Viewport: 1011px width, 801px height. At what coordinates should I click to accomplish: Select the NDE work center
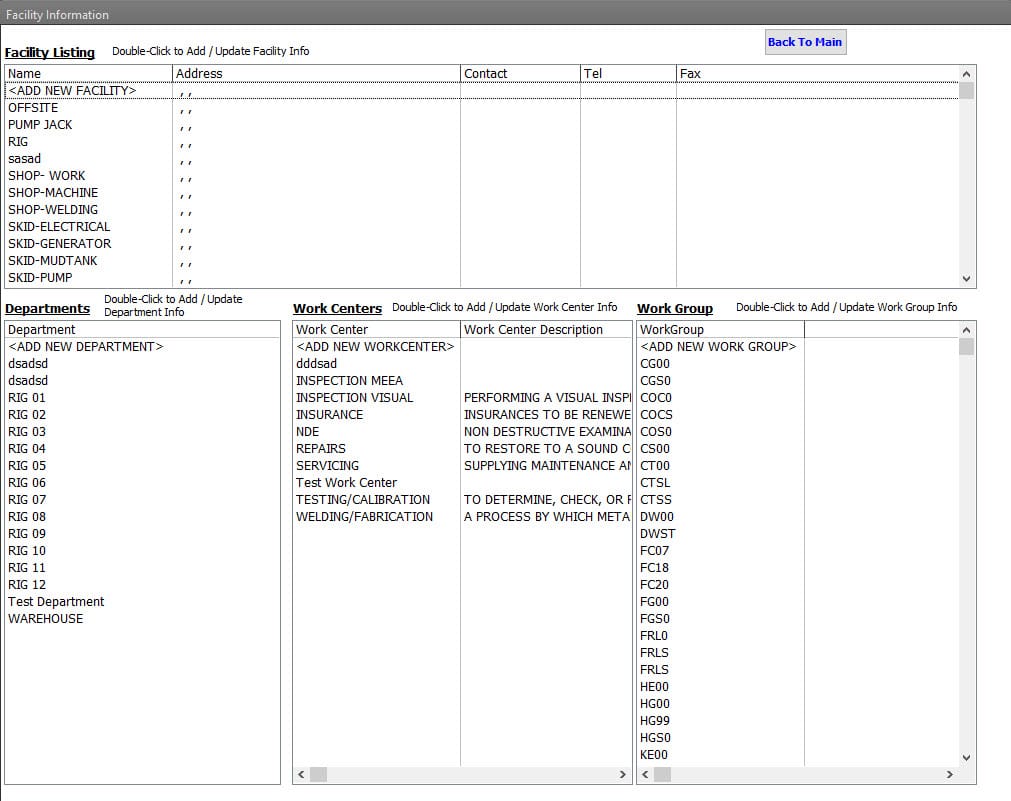[x=462, y=432]
